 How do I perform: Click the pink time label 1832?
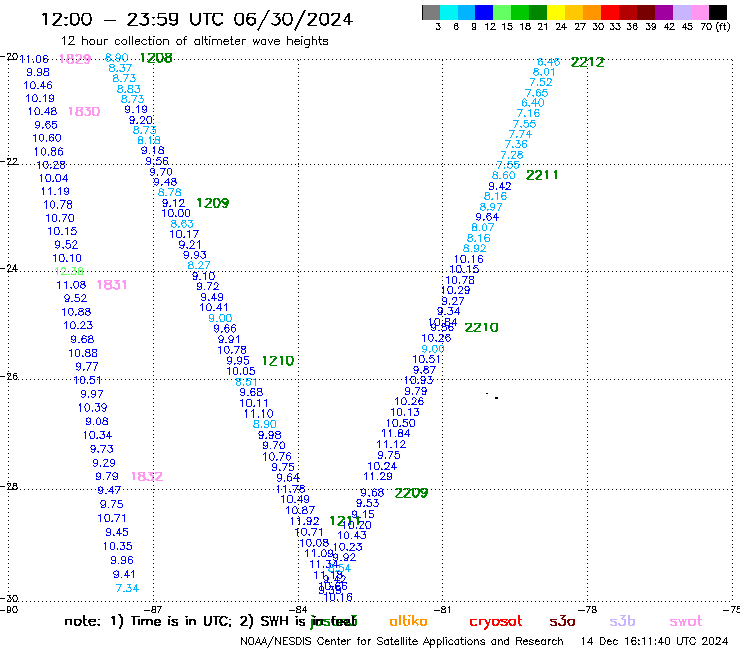(147, 476)
